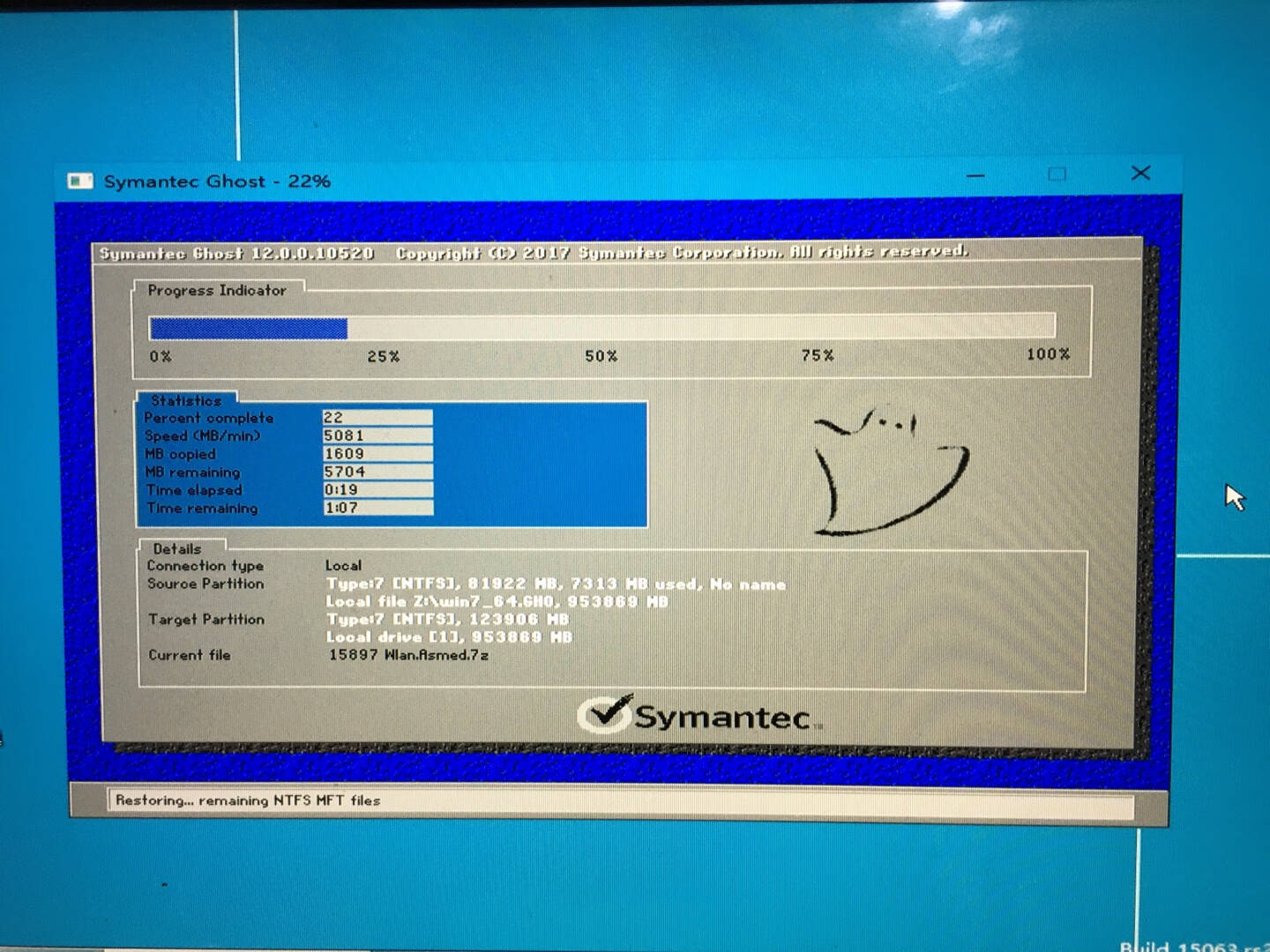This screenshot has height=952, width=1270.
Task: Select the 'Symantec Ghost - 22%' window title
Action: click(217, 182)
